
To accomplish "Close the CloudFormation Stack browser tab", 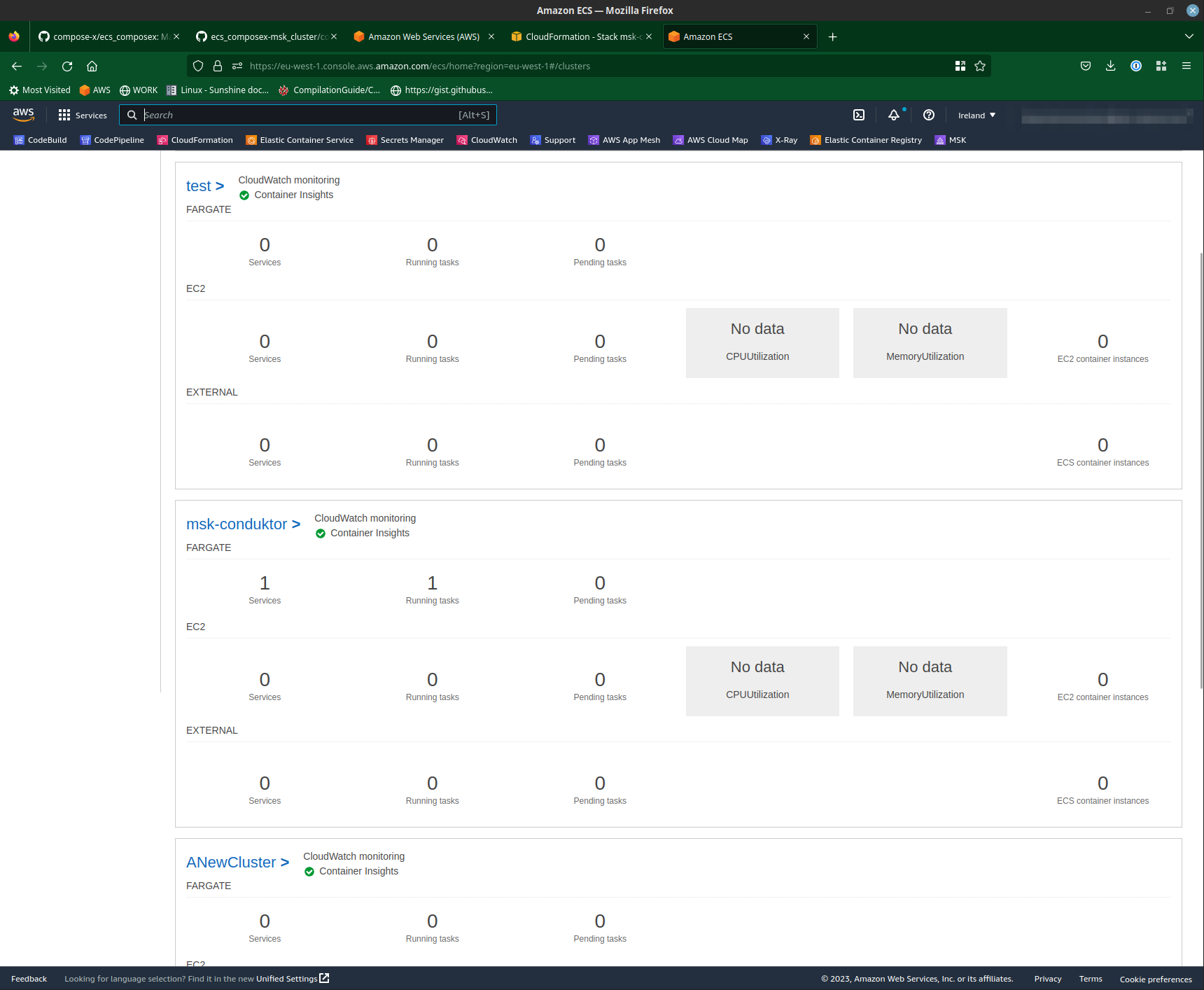I will point(649,36).
